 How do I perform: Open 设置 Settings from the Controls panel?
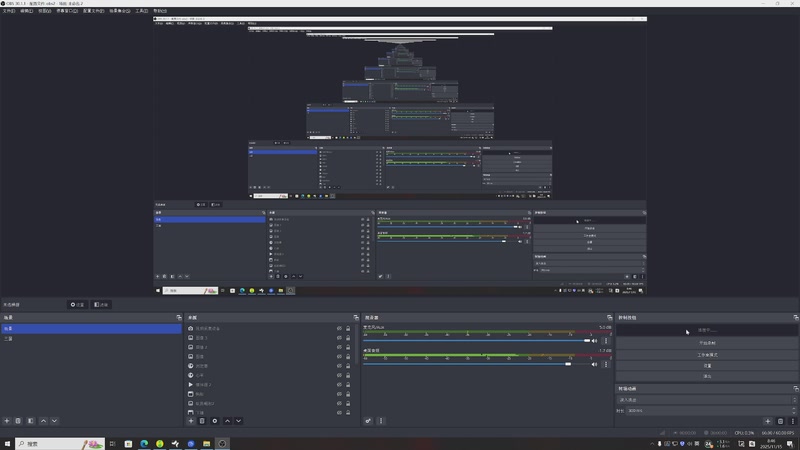(707, 365)
